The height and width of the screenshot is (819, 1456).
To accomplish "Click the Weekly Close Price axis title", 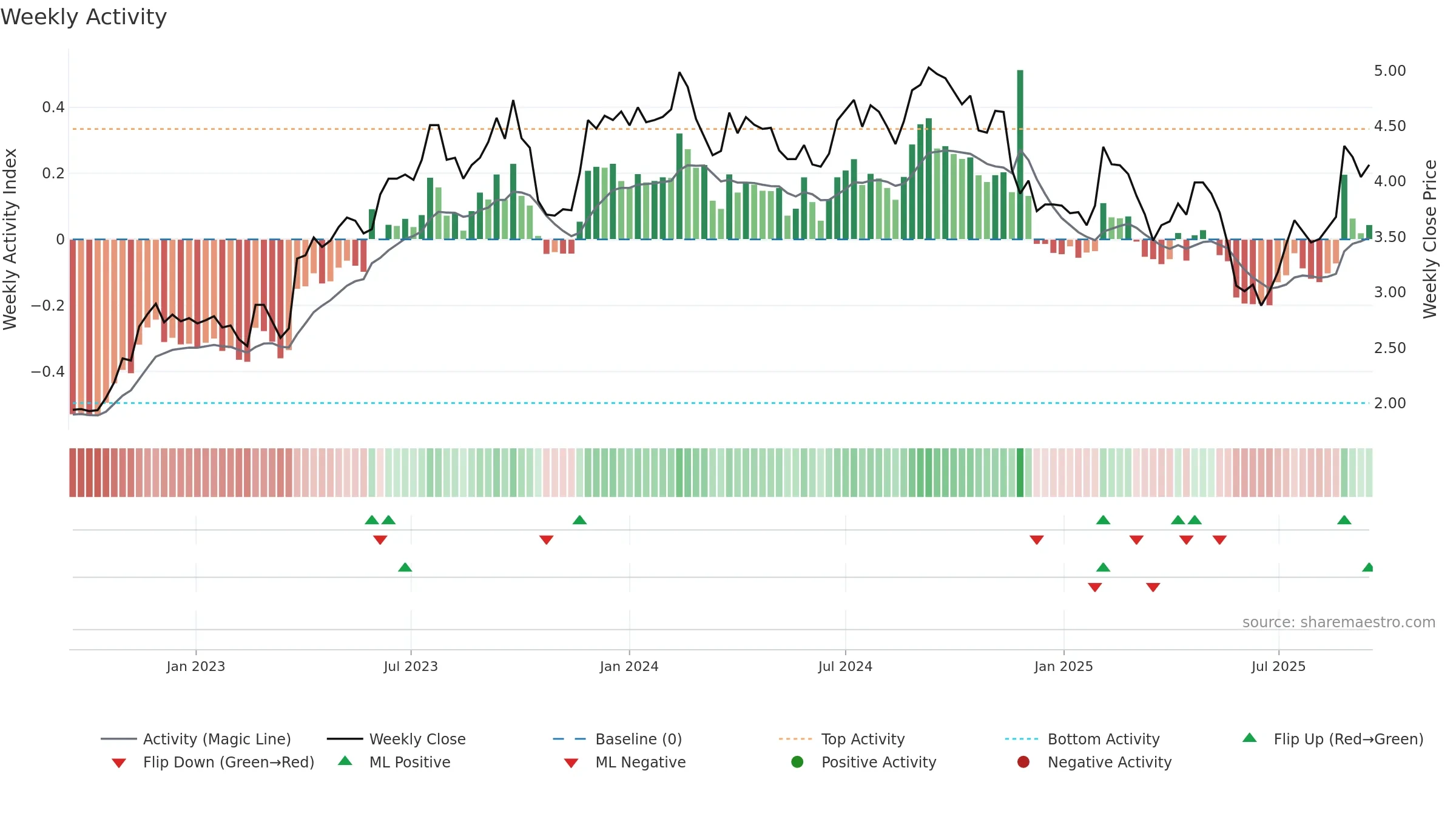I will (x=1430, y=239).
